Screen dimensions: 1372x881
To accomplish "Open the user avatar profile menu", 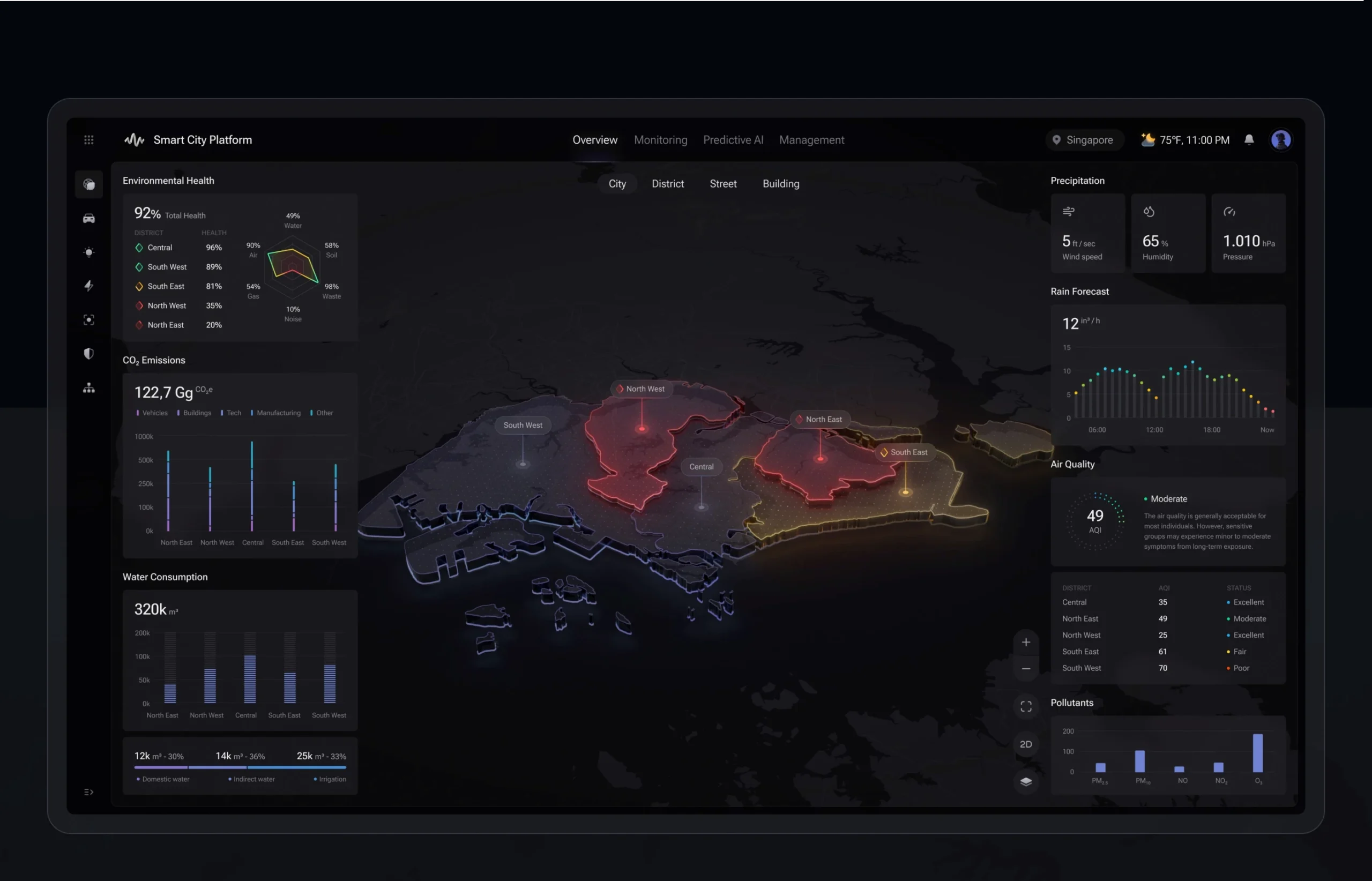I will 1280,139.
